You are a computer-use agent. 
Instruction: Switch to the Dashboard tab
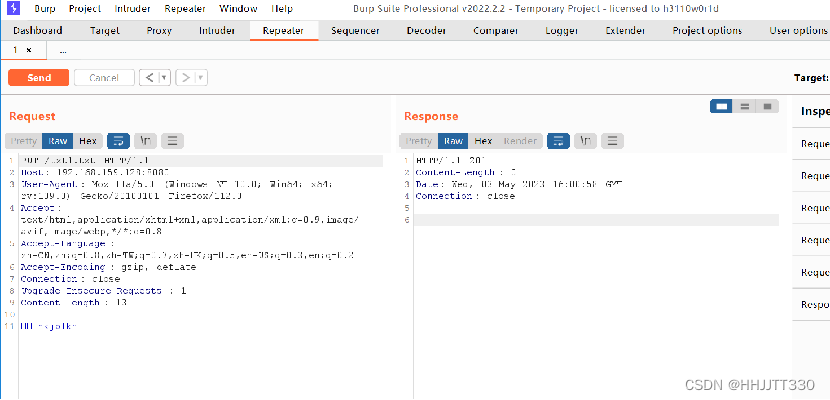[38, 31]
